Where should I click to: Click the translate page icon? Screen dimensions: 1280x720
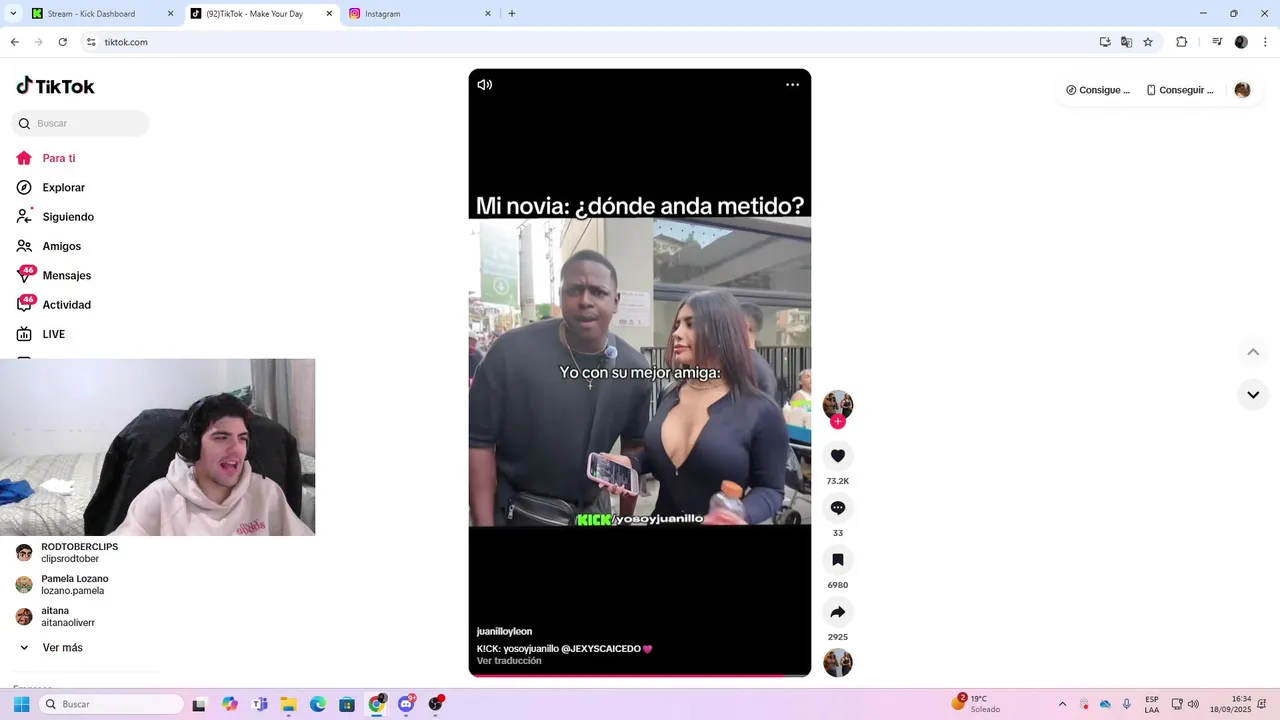(1126, 42)
